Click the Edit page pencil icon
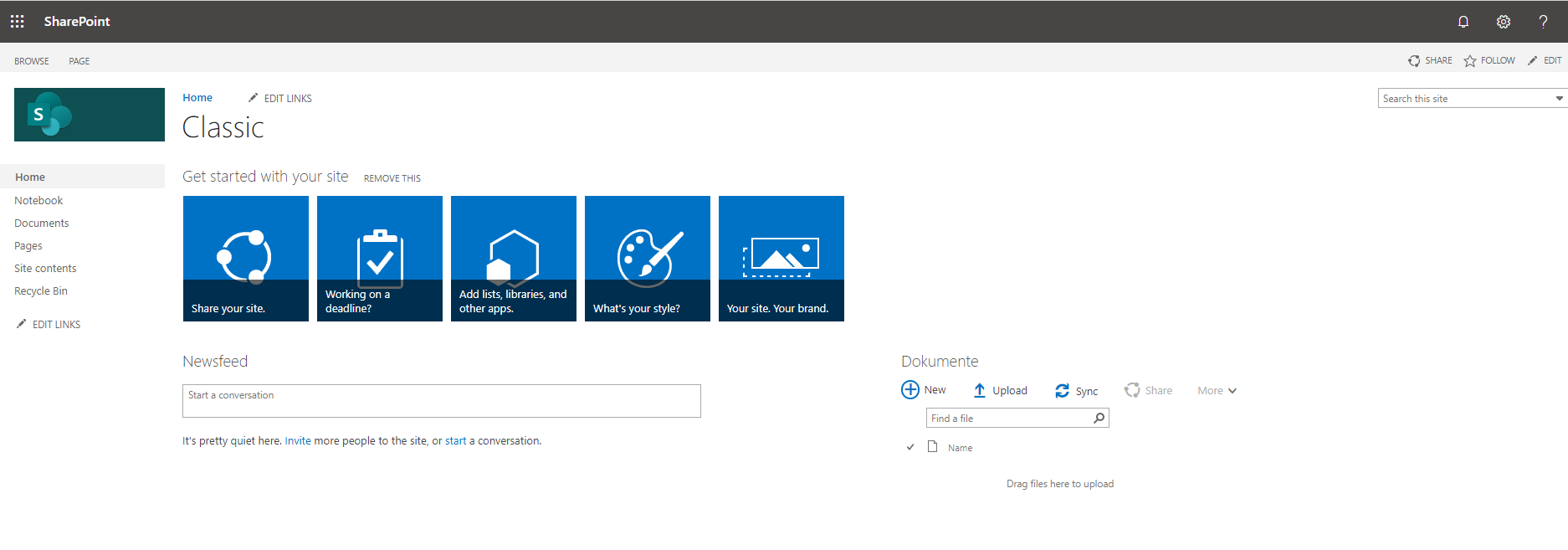The image size is (1568, 550). tap(1533, 61)
